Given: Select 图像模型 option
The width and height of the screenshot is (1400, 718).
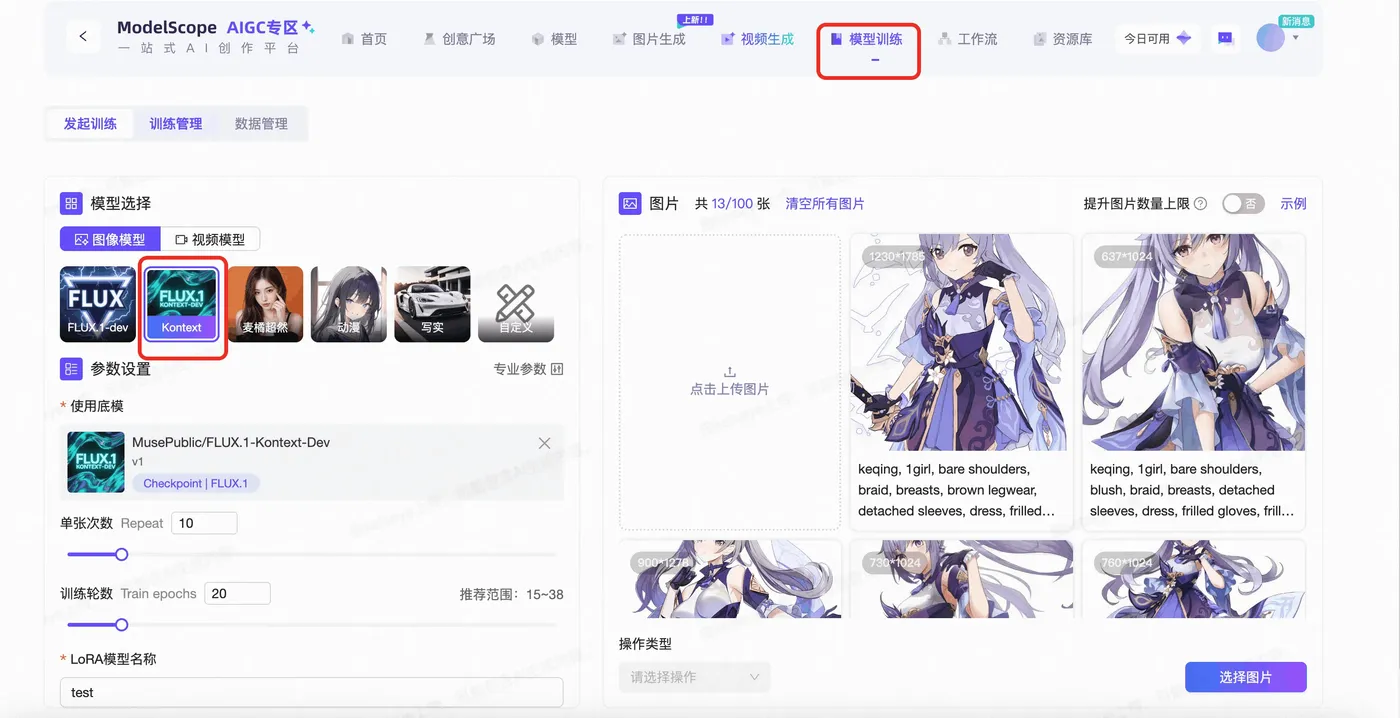Looking at the screenshot, I should [x=110, y=239].
